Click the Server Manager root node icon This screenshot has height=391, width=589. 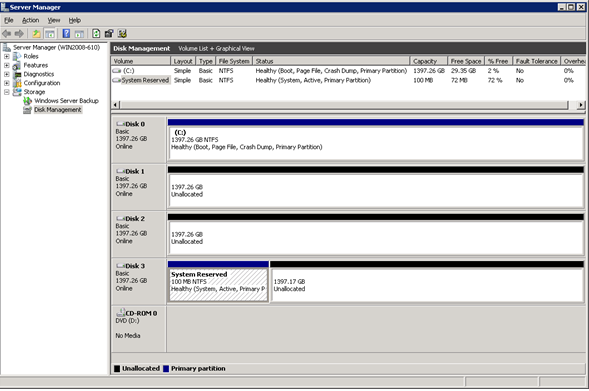7,47
